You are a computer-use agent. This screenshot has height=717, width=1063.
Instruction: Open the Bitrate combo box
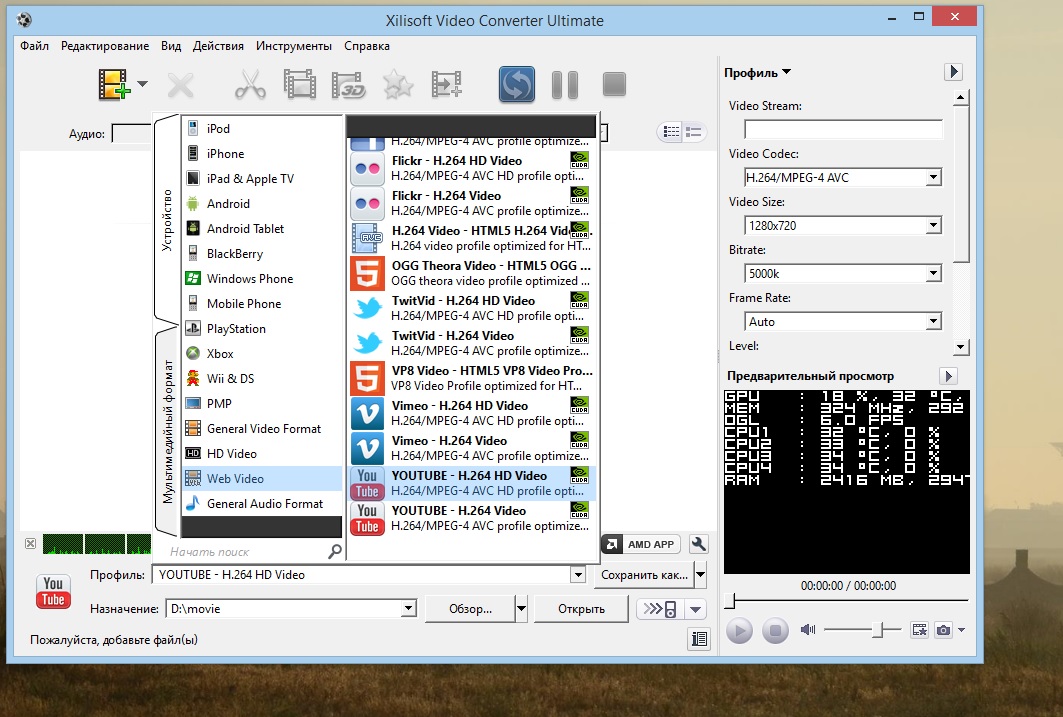933,273
